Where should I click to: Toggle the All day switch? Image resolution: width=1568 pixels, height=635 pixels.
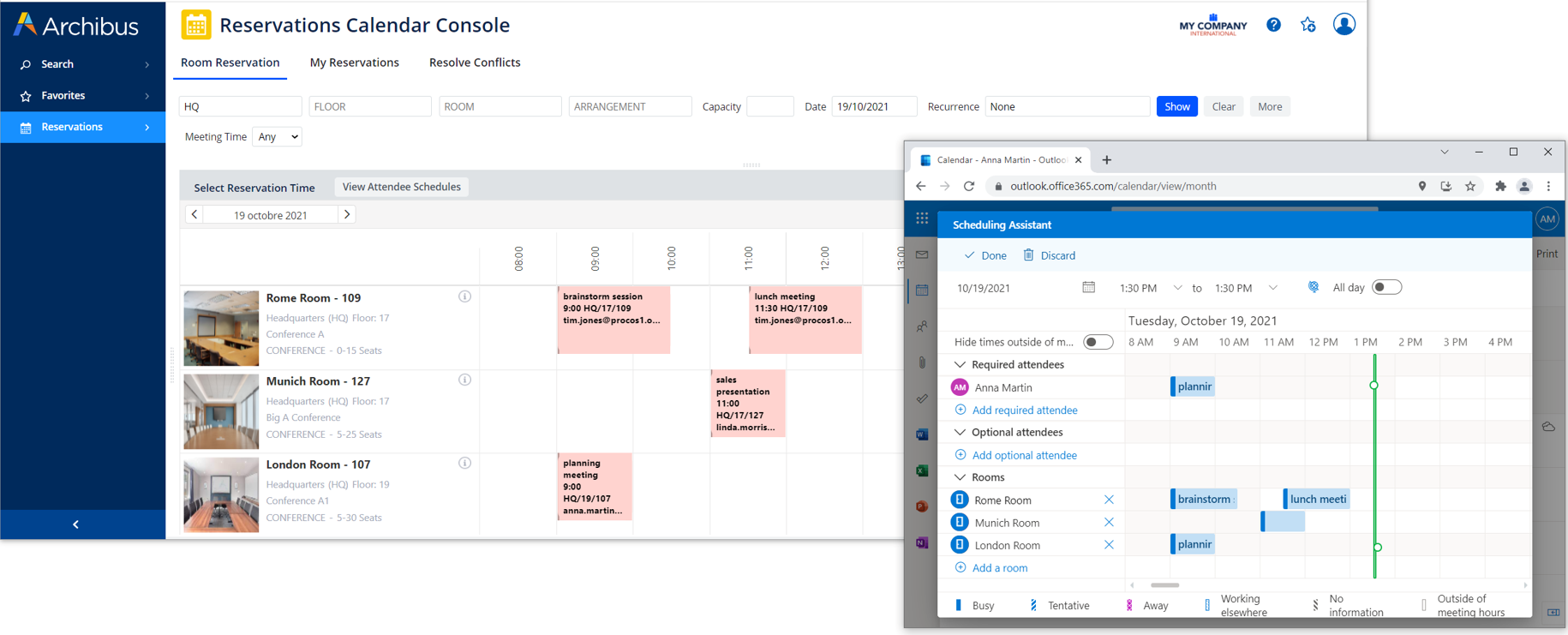click(1385, 288)
